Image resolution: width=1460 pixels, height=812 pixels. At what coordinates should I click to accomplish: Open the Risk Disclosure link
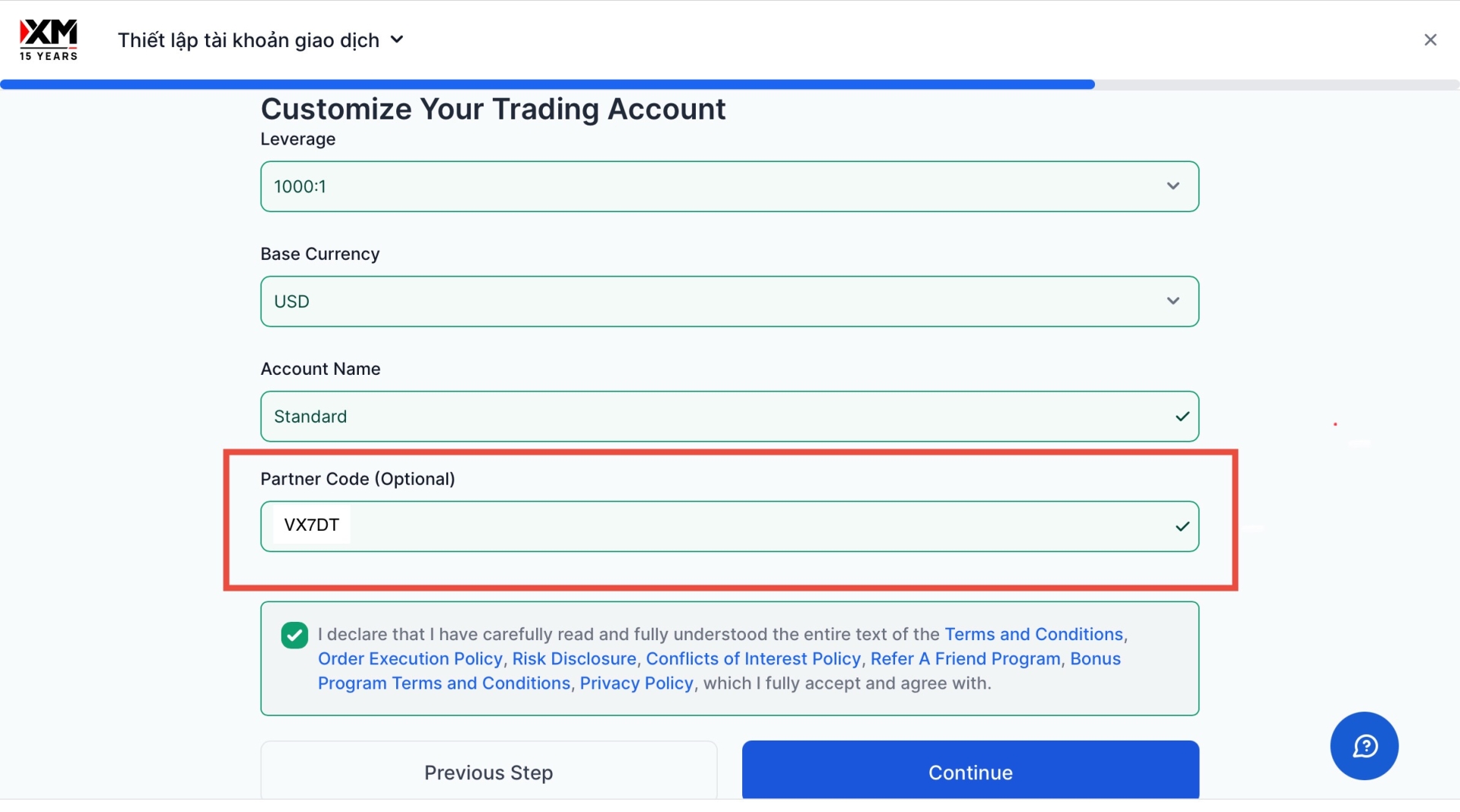point(574,658)
